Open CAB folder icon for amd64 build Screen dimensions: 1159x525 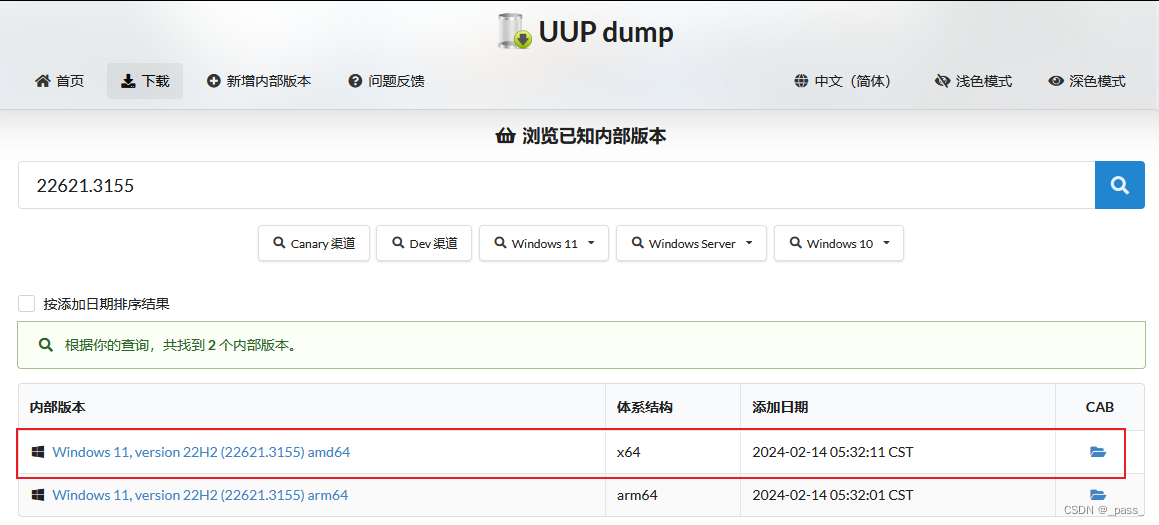point(1098,452)
